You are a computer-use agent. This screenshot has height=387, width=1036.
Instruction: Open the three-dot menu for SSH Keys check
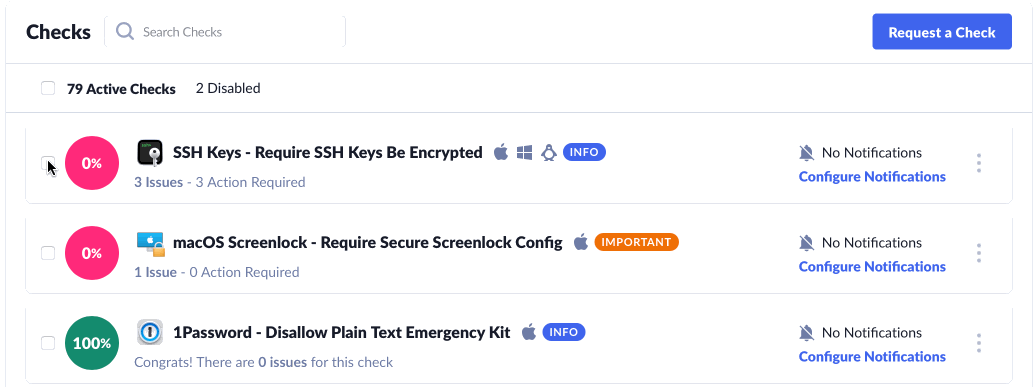coord(979,163)
